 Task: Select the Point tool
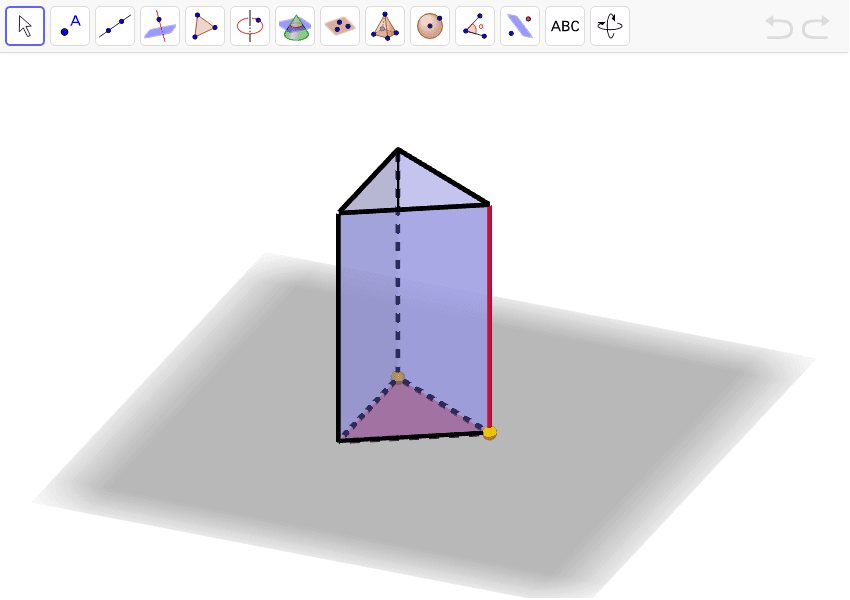(69, 25)
